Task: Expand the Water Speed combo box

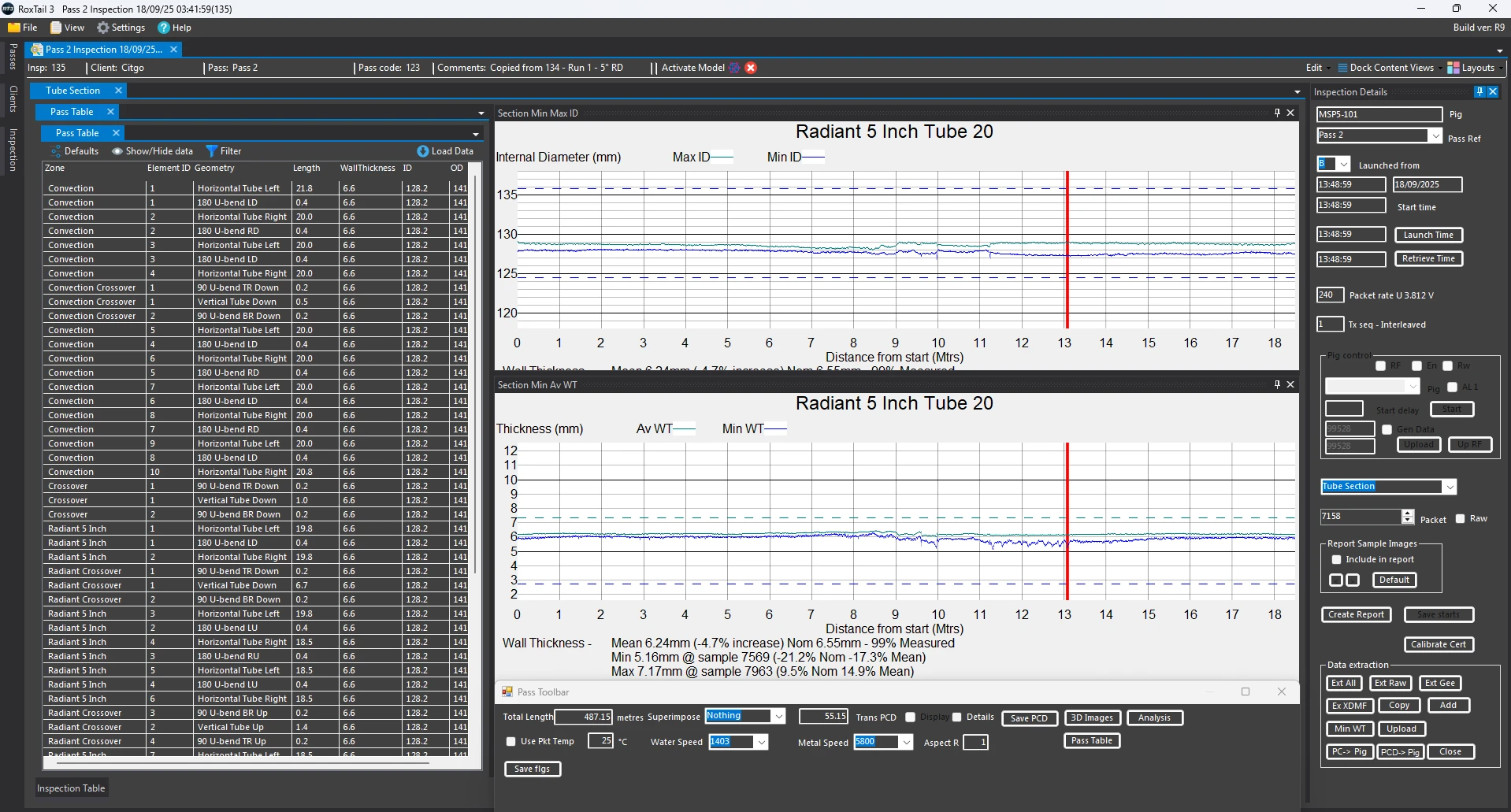Action: tap(761, 742)
